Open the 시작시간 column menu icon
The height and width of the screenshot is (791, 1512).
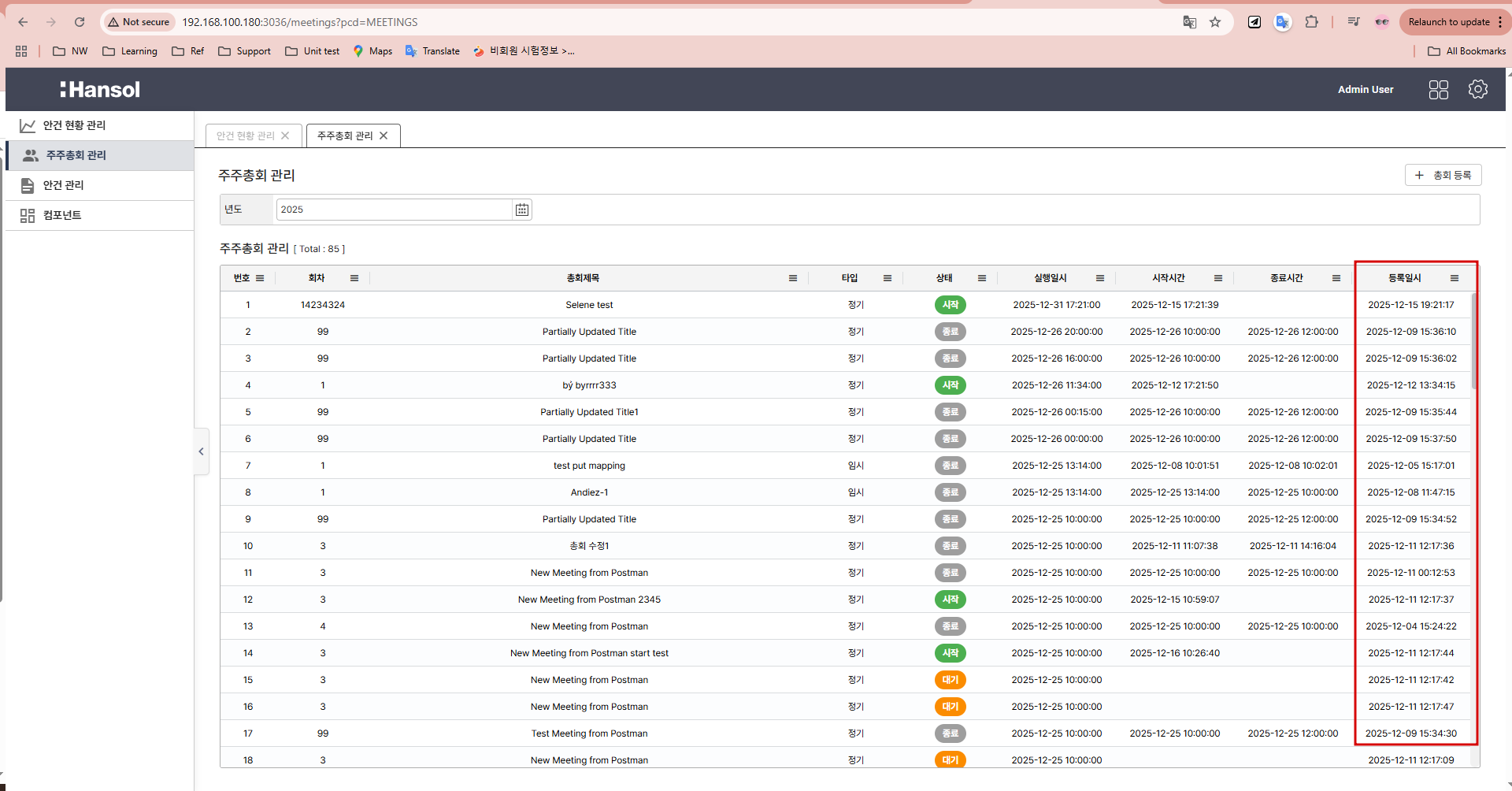pyautogui.click(x=1218, y=278)
